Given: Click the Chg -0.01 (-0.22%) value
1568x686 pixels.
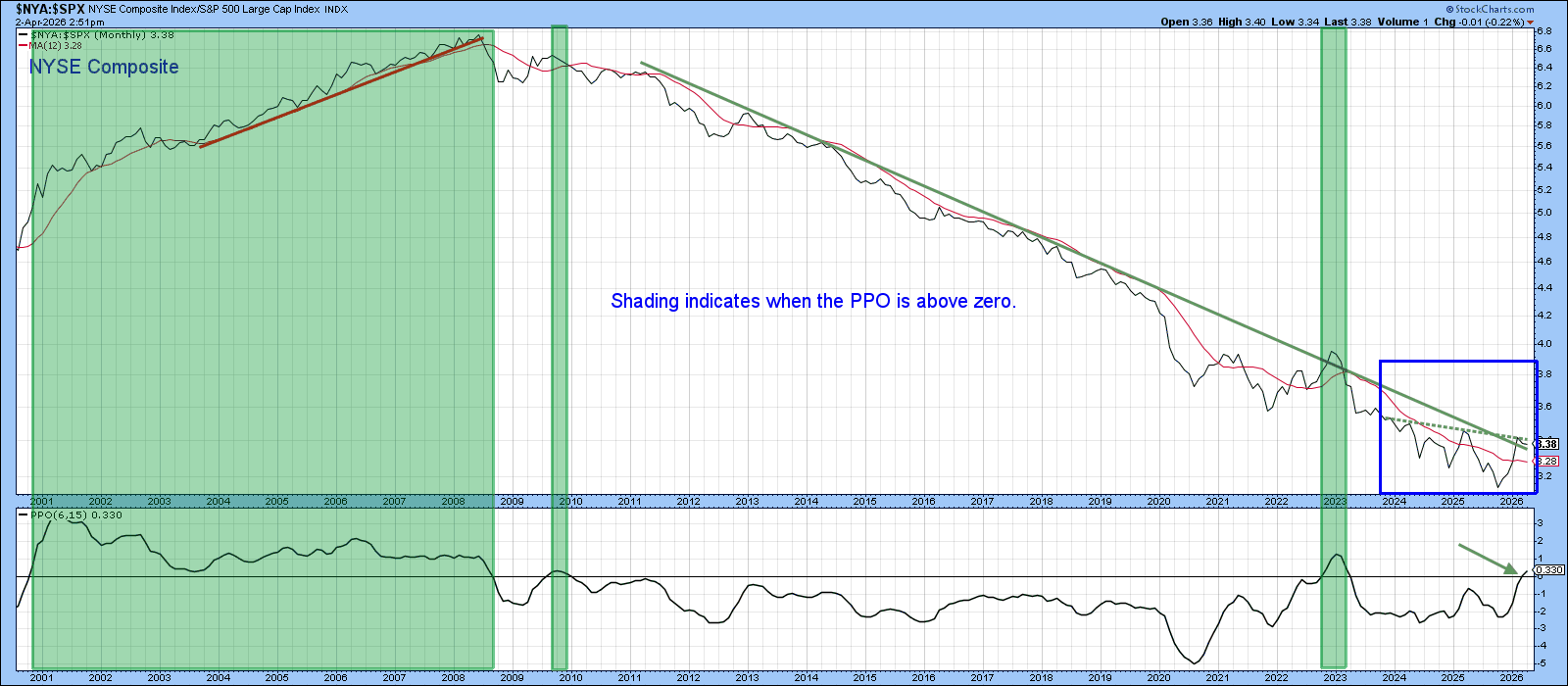Looking at the screenshot, I should click(x=1480, y=22).
